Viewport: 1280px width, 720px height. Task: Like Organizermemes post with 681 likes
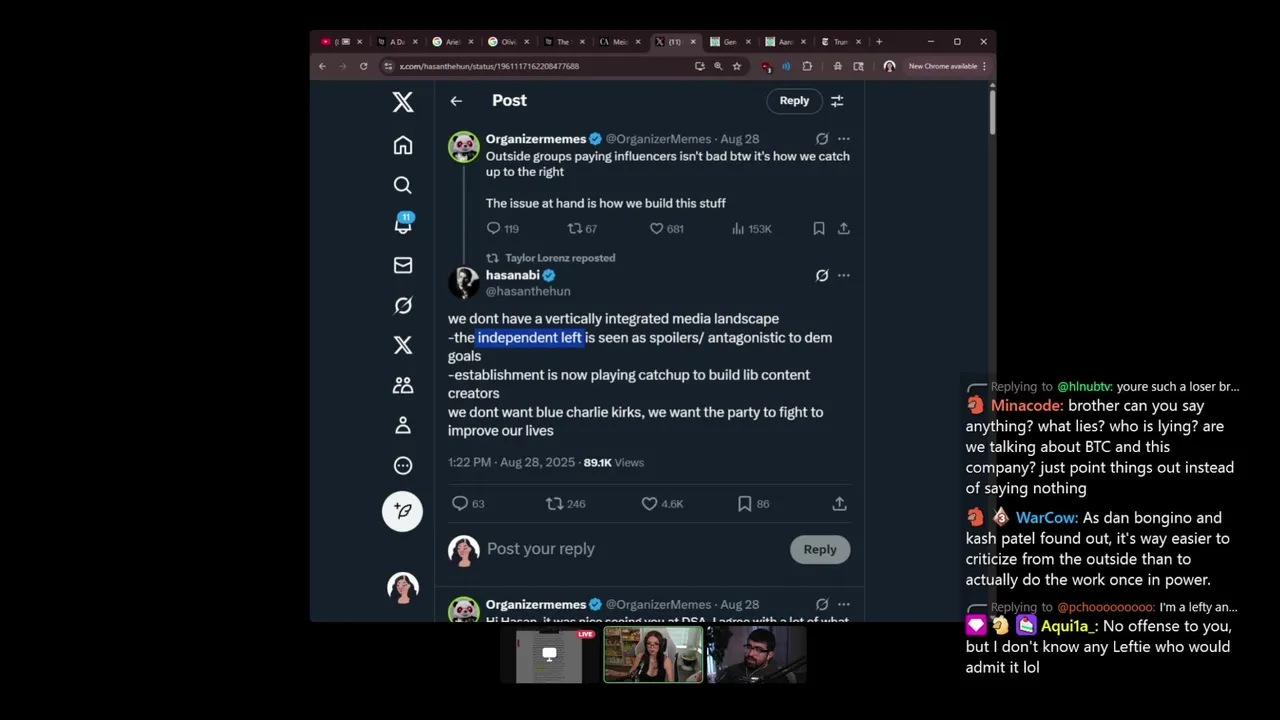tap(666, 229)
